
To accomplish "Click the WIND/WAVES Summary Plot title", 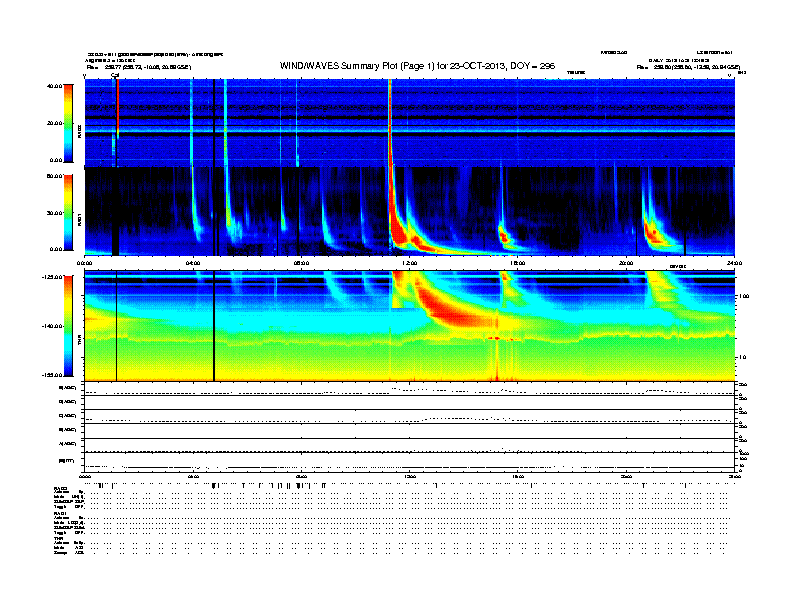I will click(417, 66).
